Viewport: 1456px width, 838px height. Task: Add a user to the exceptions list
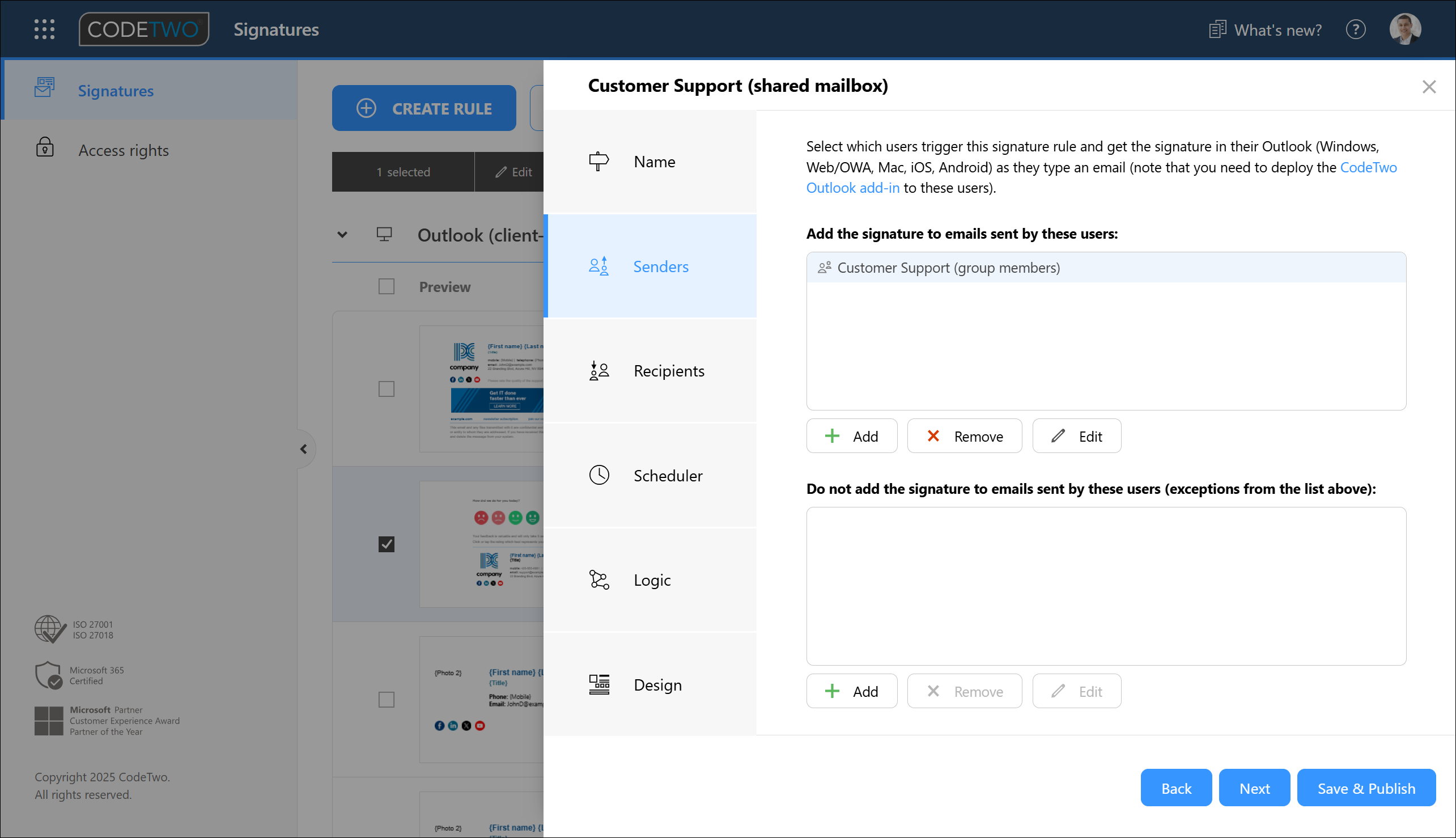click(851, 691)
